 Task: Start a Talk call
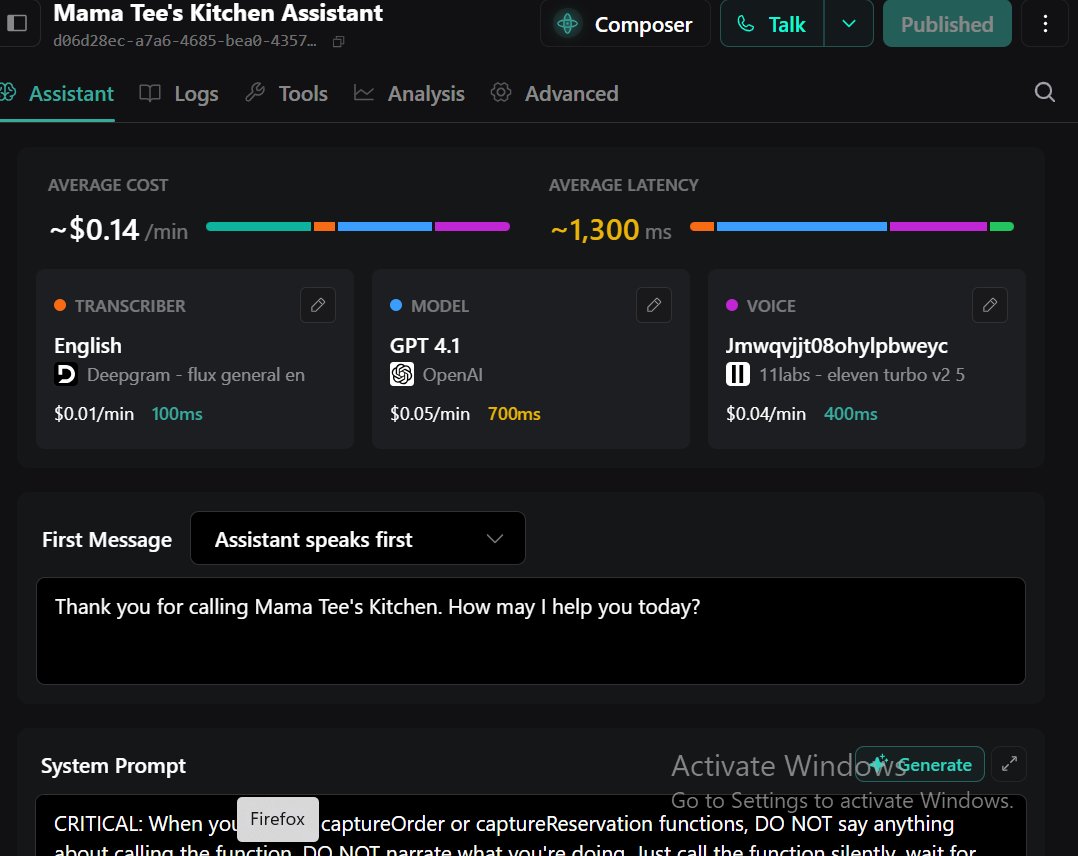(772, 24)
